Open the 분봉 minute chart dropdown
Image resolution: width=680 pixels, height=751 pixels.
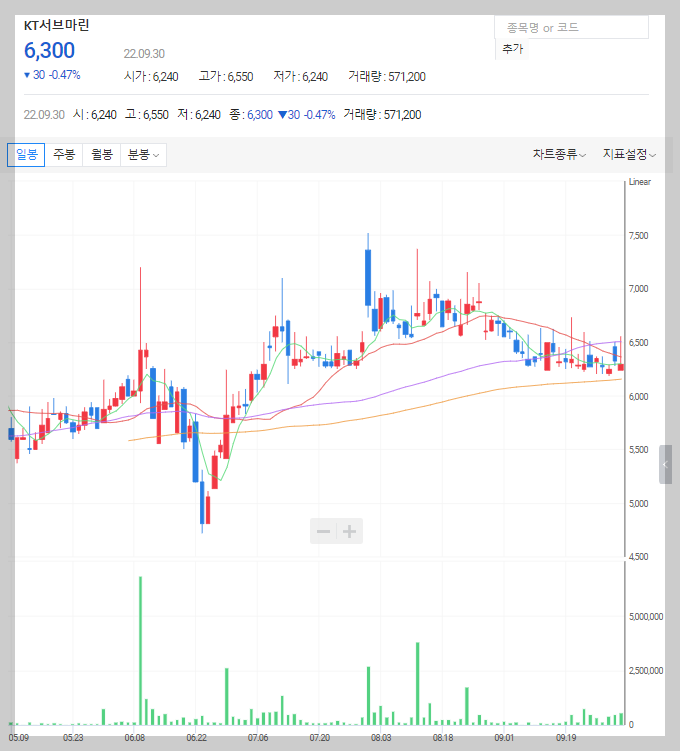(x=143, y=155)
